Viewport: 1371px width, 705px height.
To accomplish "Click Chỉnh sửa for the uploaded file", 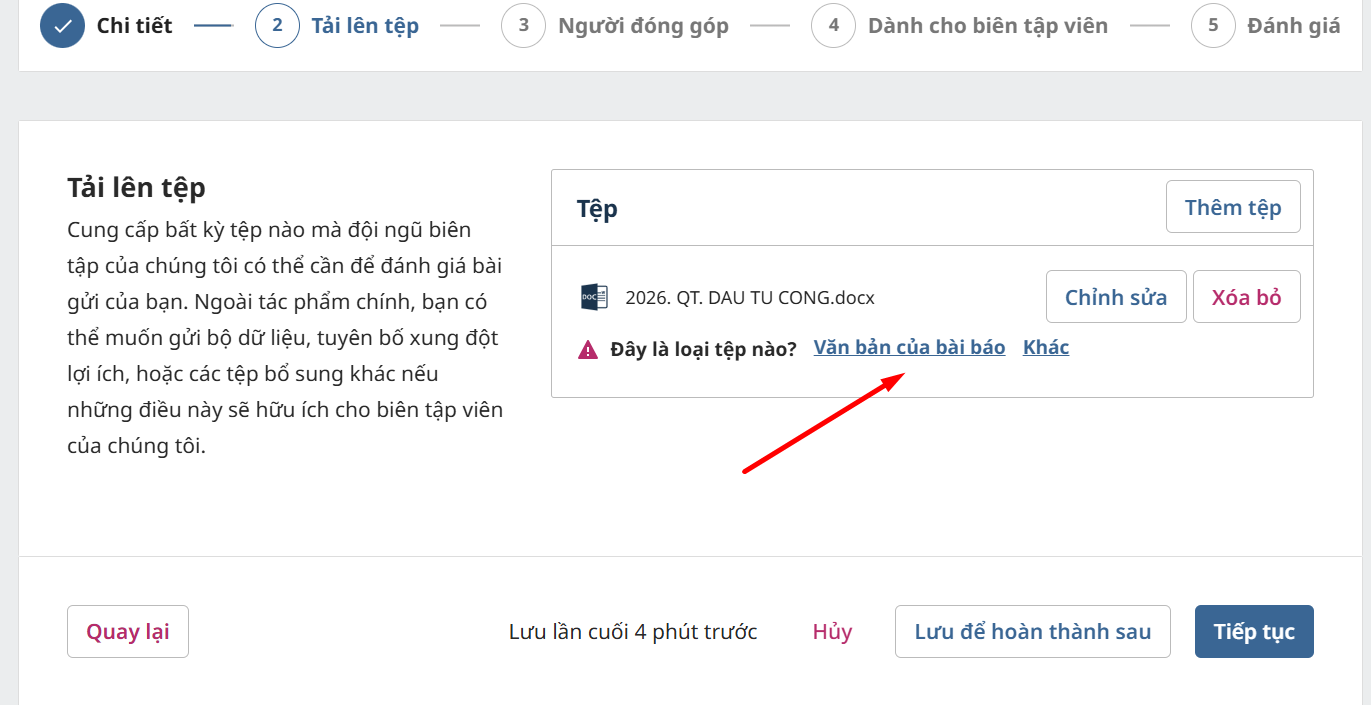I will point(1116,297).
